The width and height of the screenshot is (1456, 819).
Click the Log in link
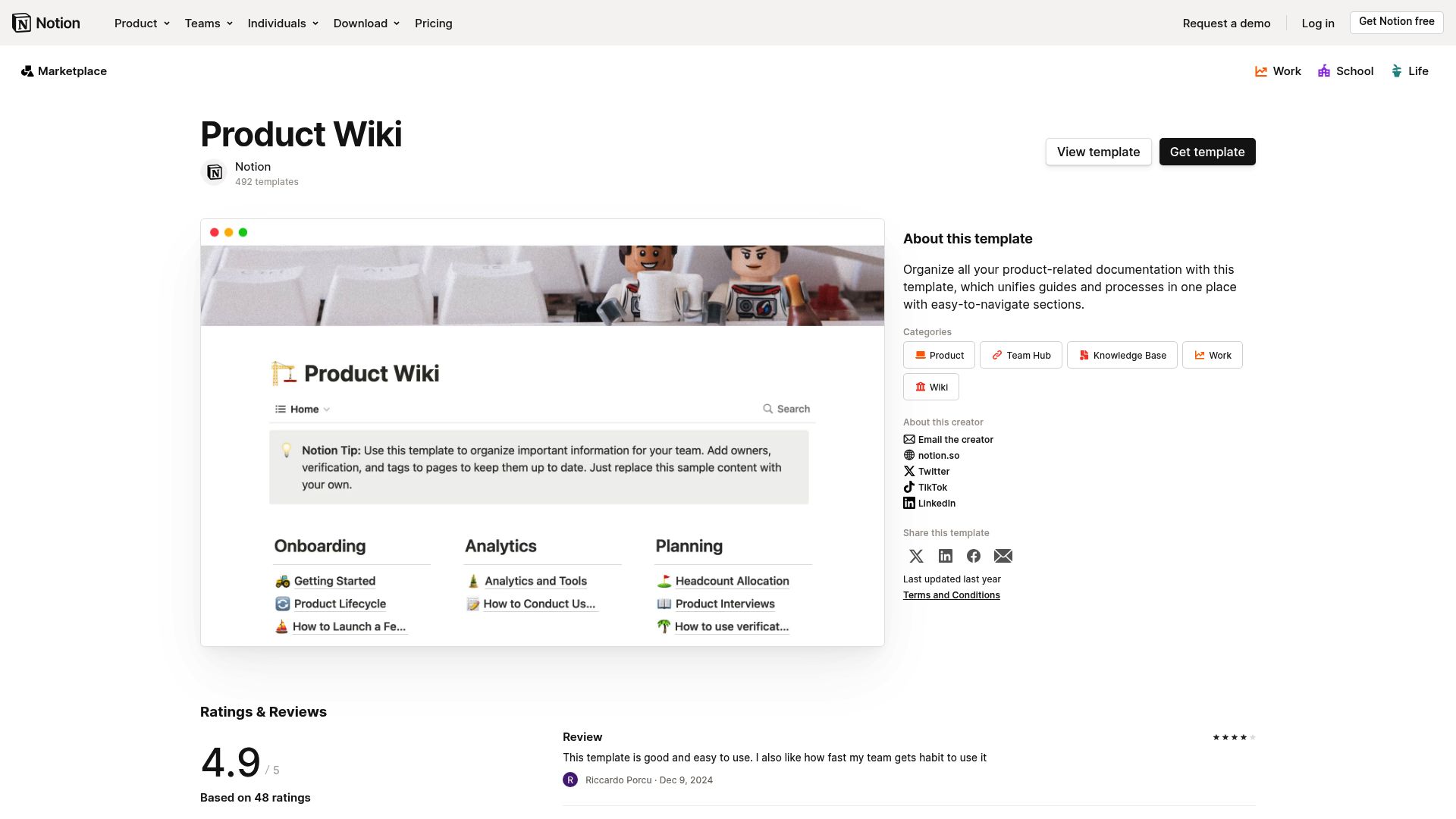point(1318,24)
